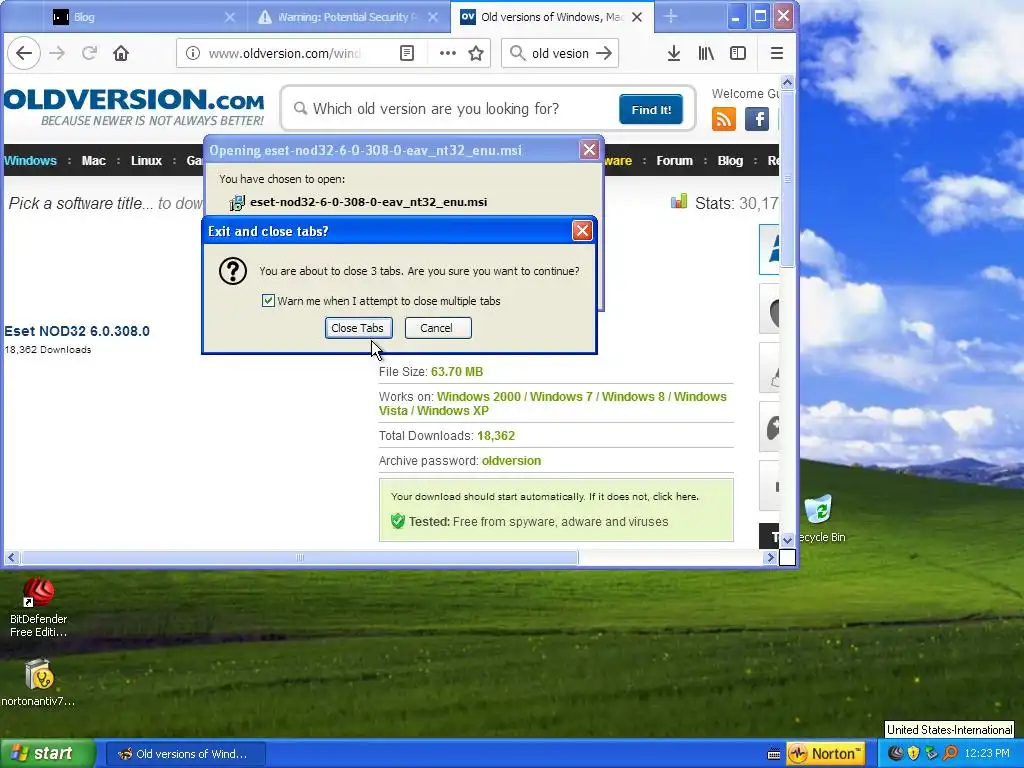Viewport: 1024px width, 768px height.
Task: Open the Windows Start menu
Action: 46,754
